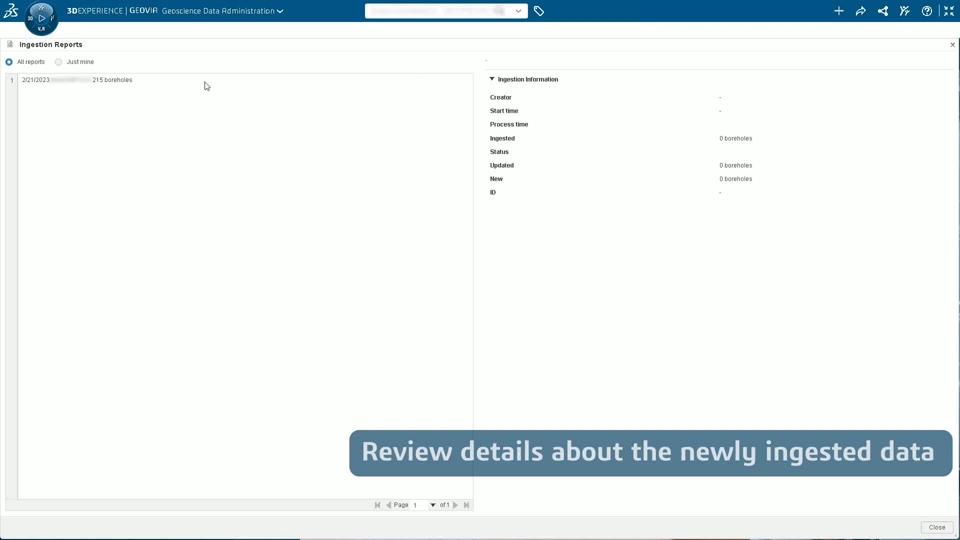Screen dimensions: 960x540
Task: Open the tags icon beside search
Action: 539,11
